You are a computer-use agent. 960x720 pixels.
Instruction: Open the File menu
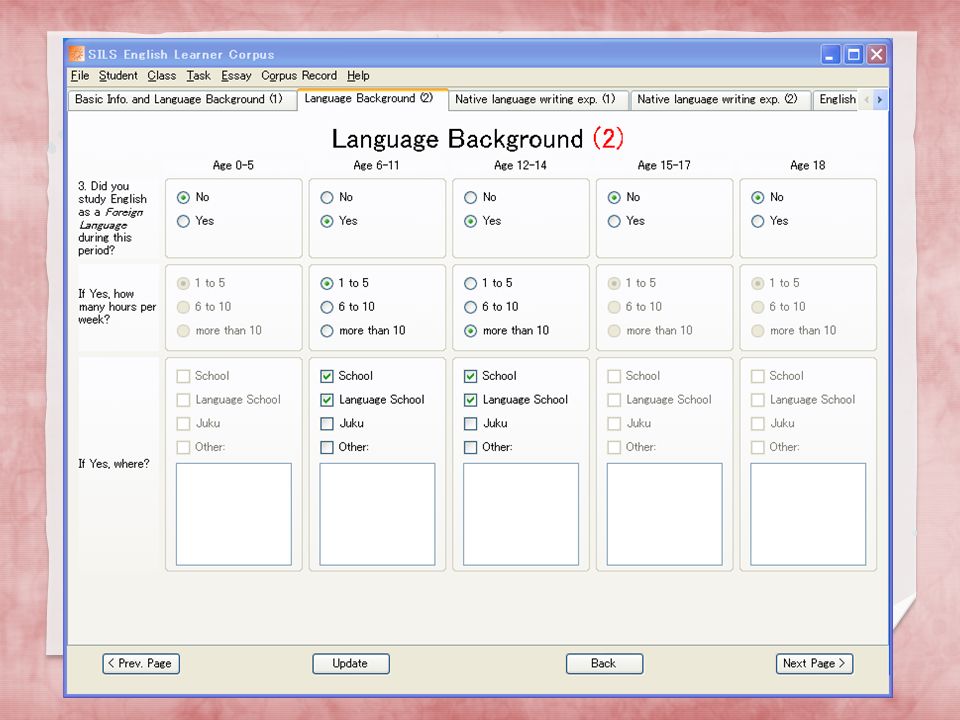pos(80,75)
